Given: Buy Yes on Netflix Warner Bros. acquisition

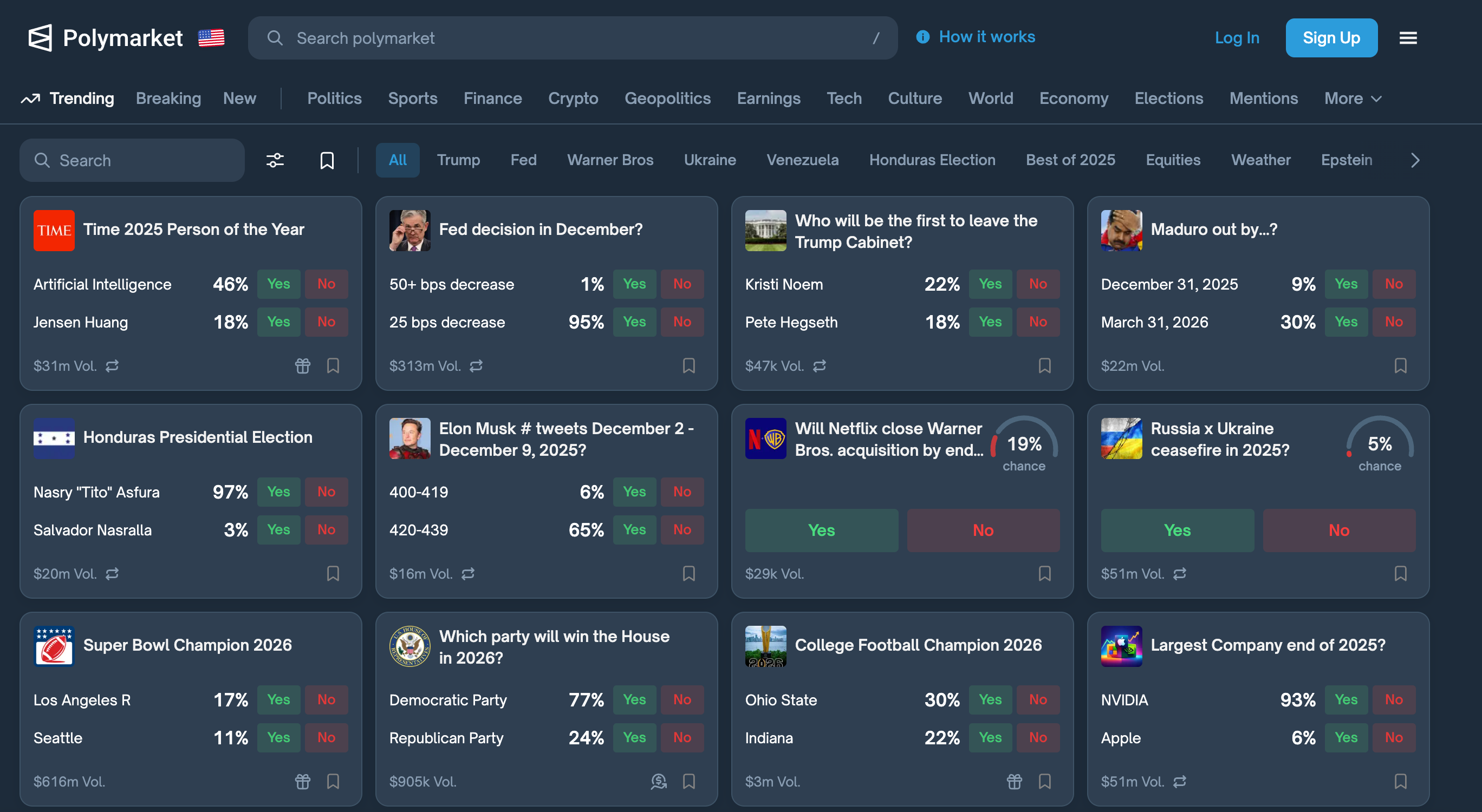Looking at the screenshot, I should 821,530.
